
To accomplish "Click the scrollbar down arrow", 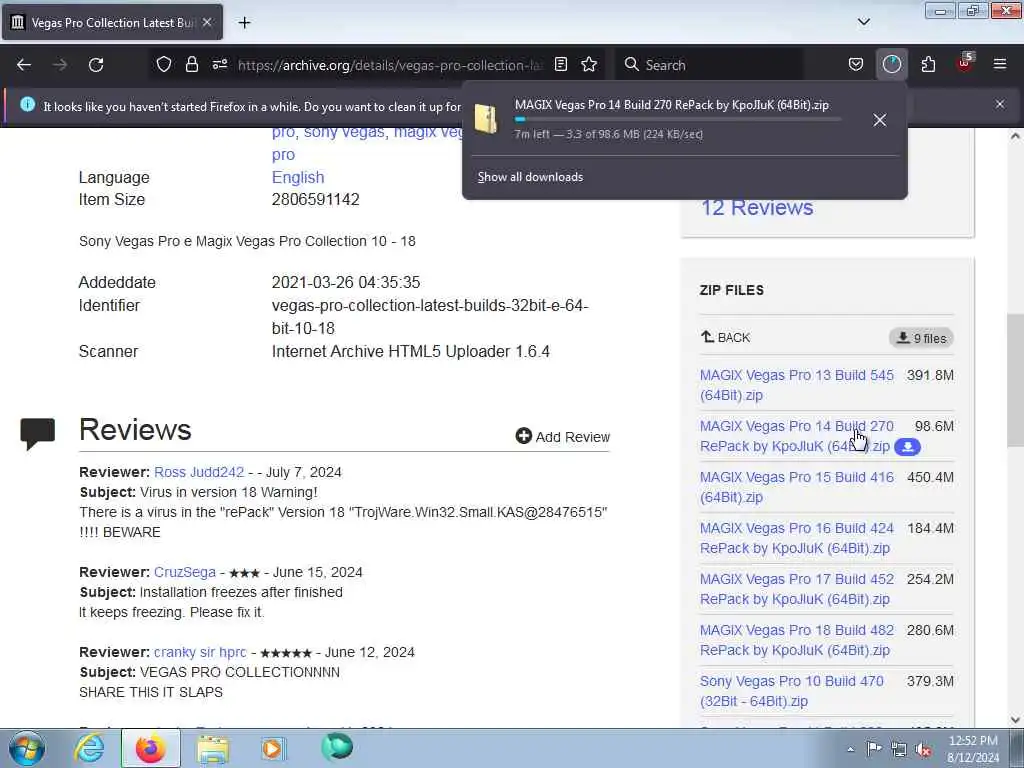I will [1015, 720].
